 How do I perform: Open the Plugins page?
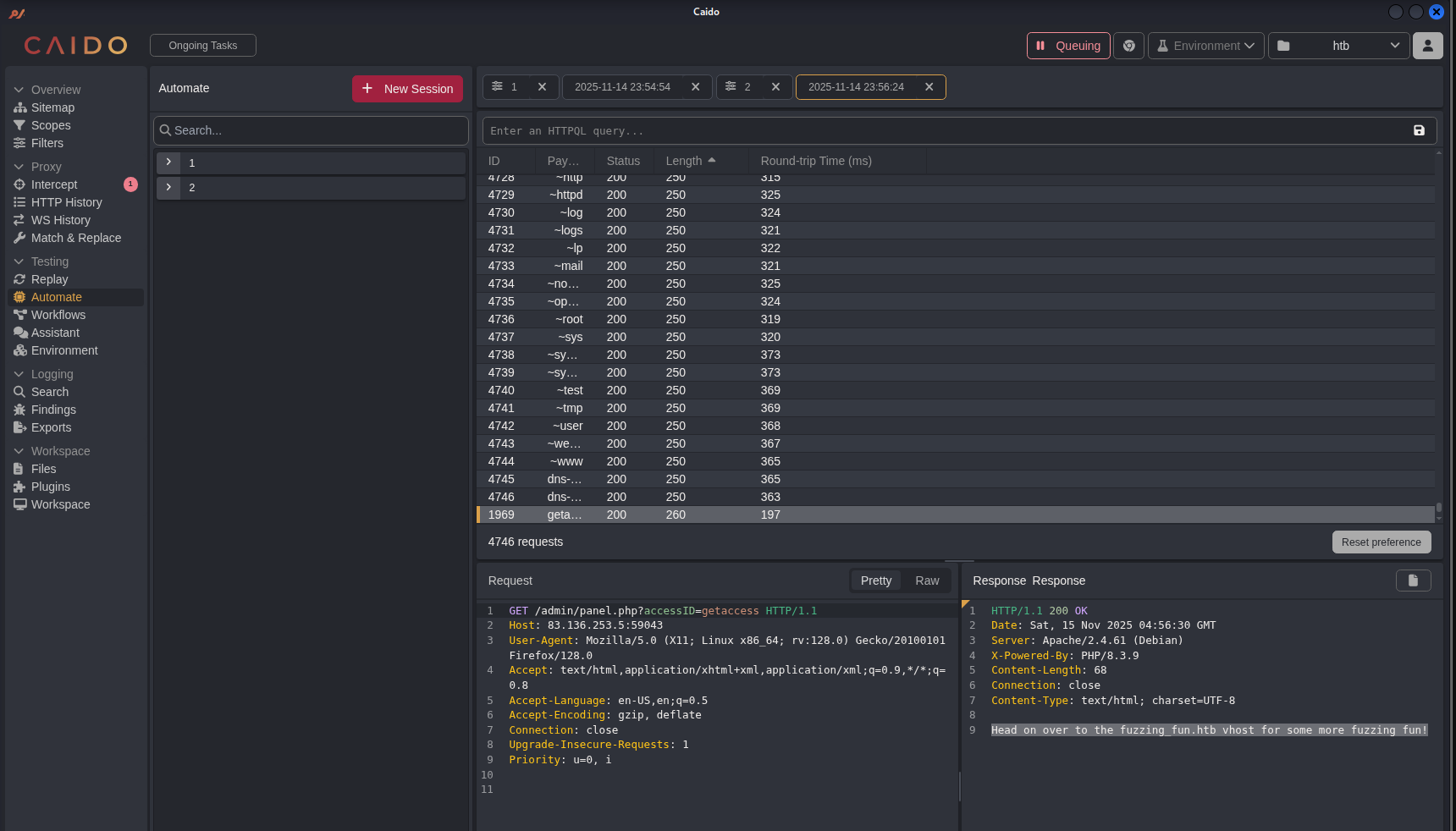[50, 487]
